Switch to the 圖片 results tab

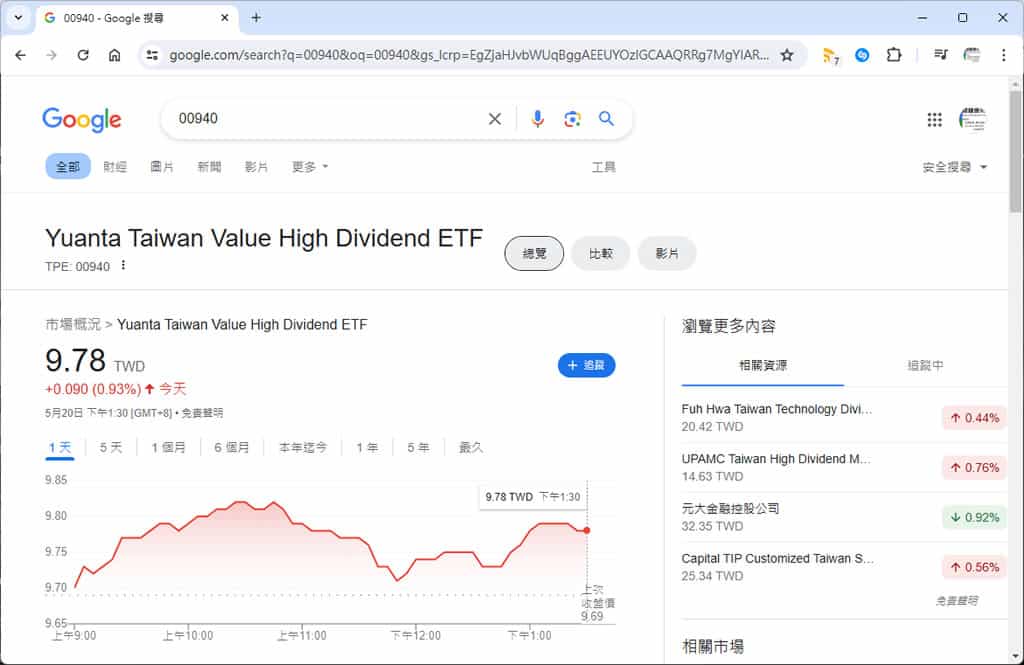point(162,167)
